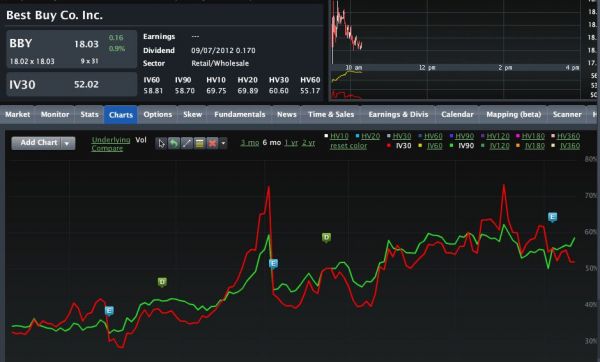Open the Fundamentals tab
The width and height of the screenshot is (600, 362).
[240, 114]
